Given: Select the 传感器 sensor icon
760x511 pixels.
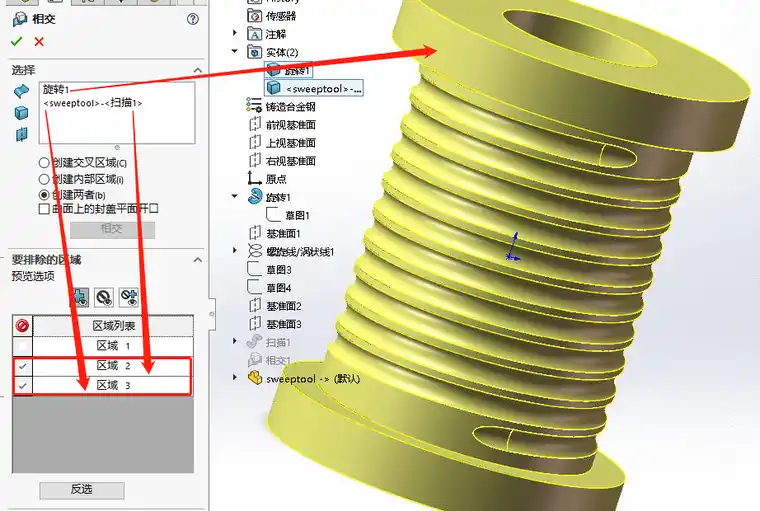Looking at the screenshot, I should (x=254, y=16).
